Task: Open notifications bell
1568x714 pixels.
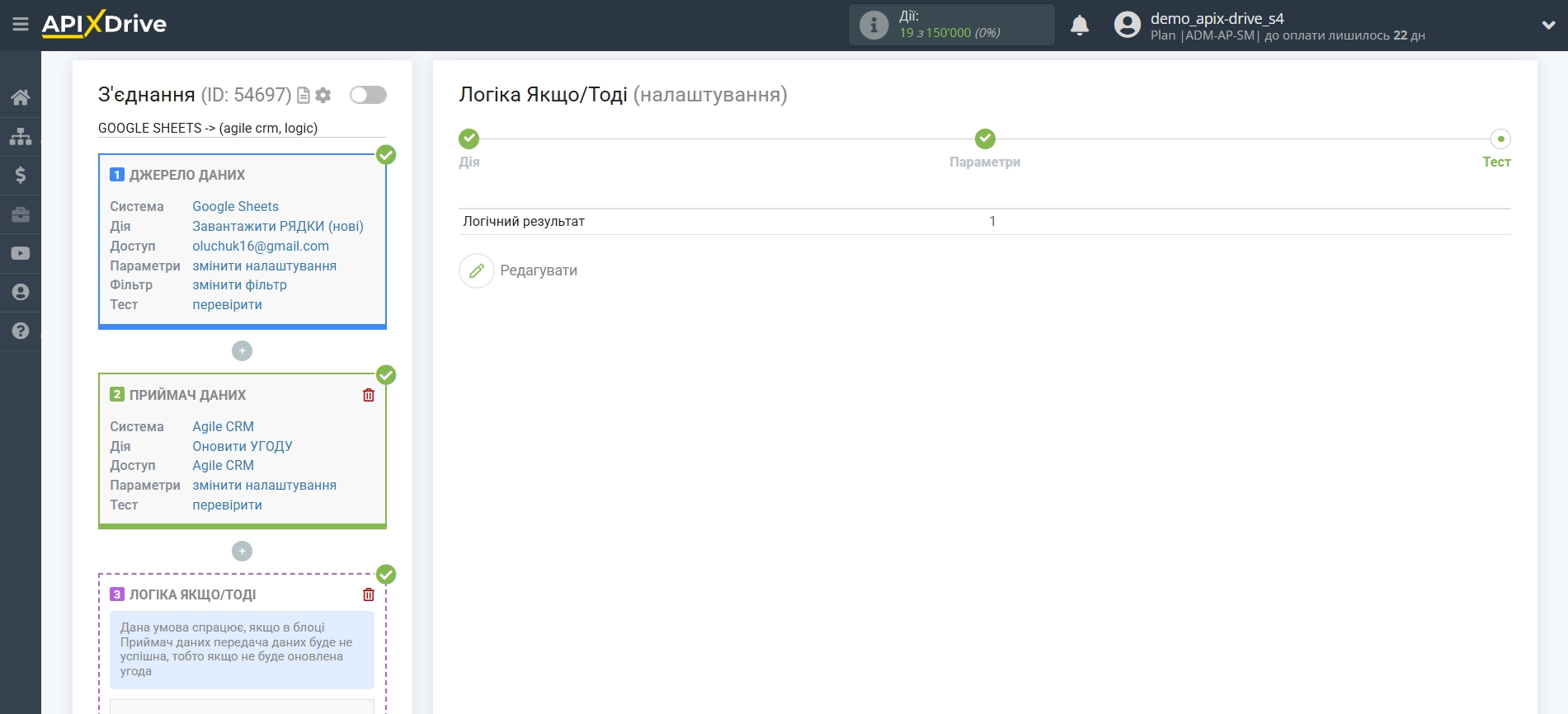Action: click(x=1080, y=26)
